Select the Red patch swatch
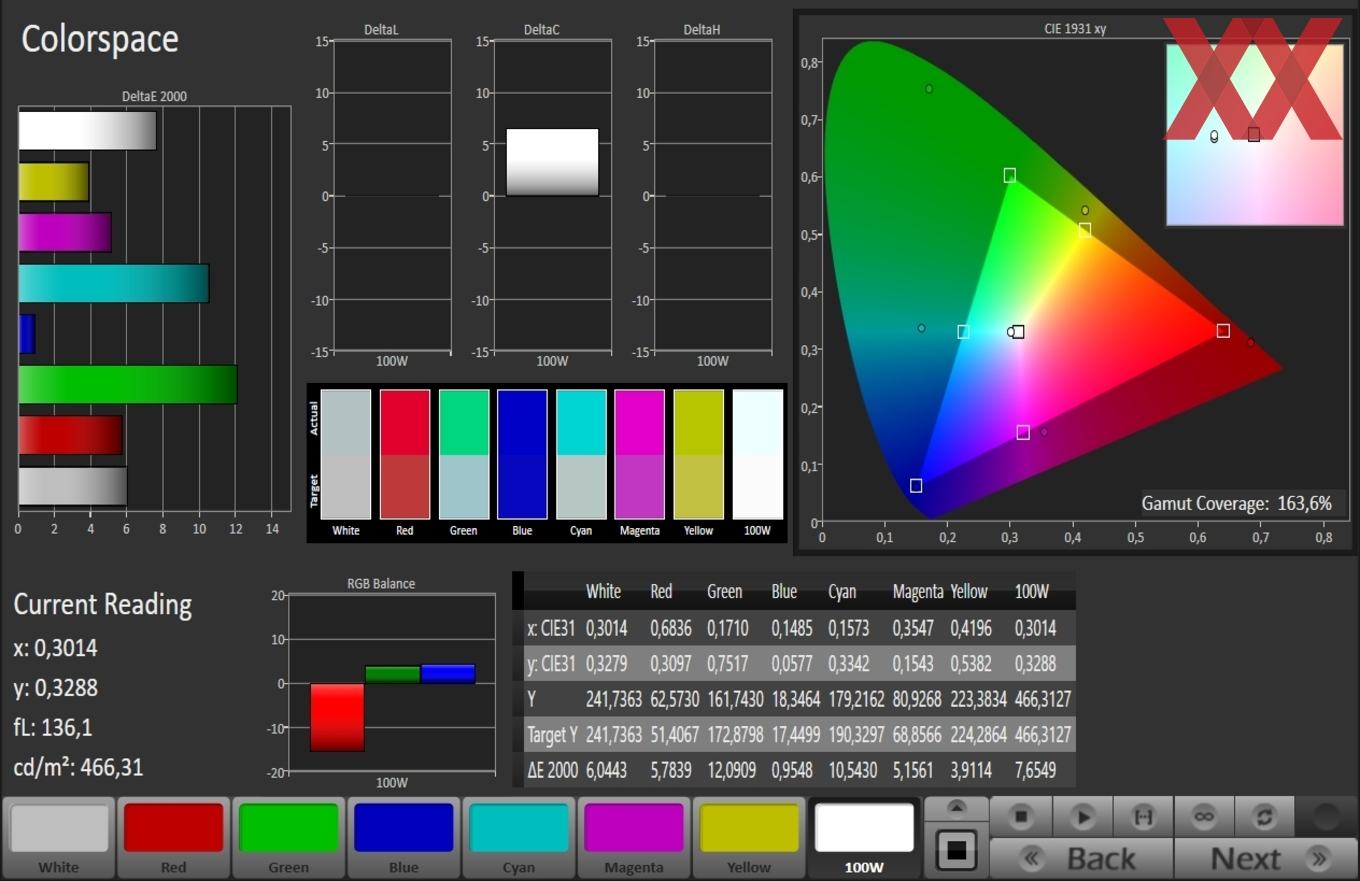Viewport: 1360px width, 881px height. [x=173, y=838]
